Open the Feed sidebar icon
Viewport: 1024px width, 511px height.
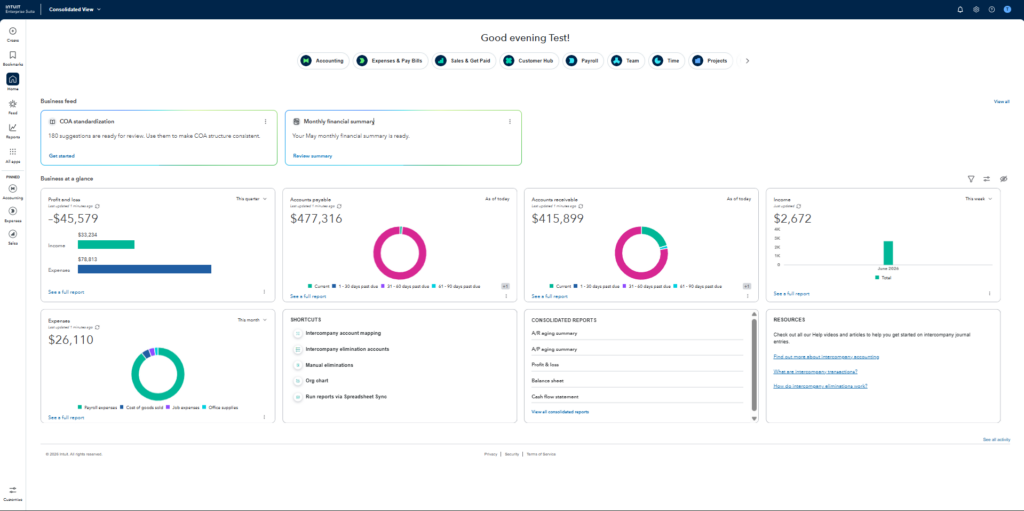tap(12, 104)
